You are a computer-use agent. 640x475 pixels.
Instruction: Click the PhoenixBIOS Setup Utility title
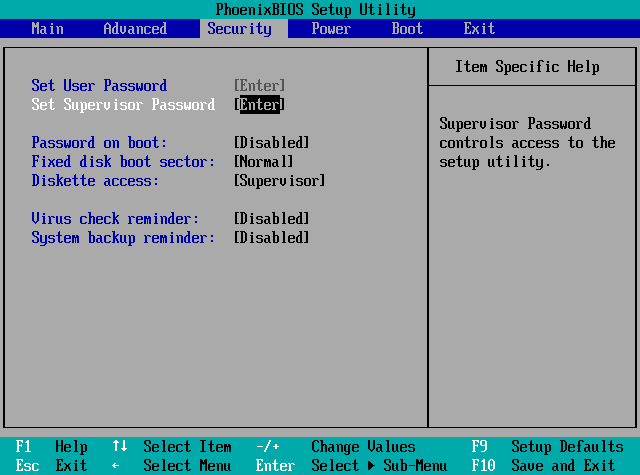(316, 9)
